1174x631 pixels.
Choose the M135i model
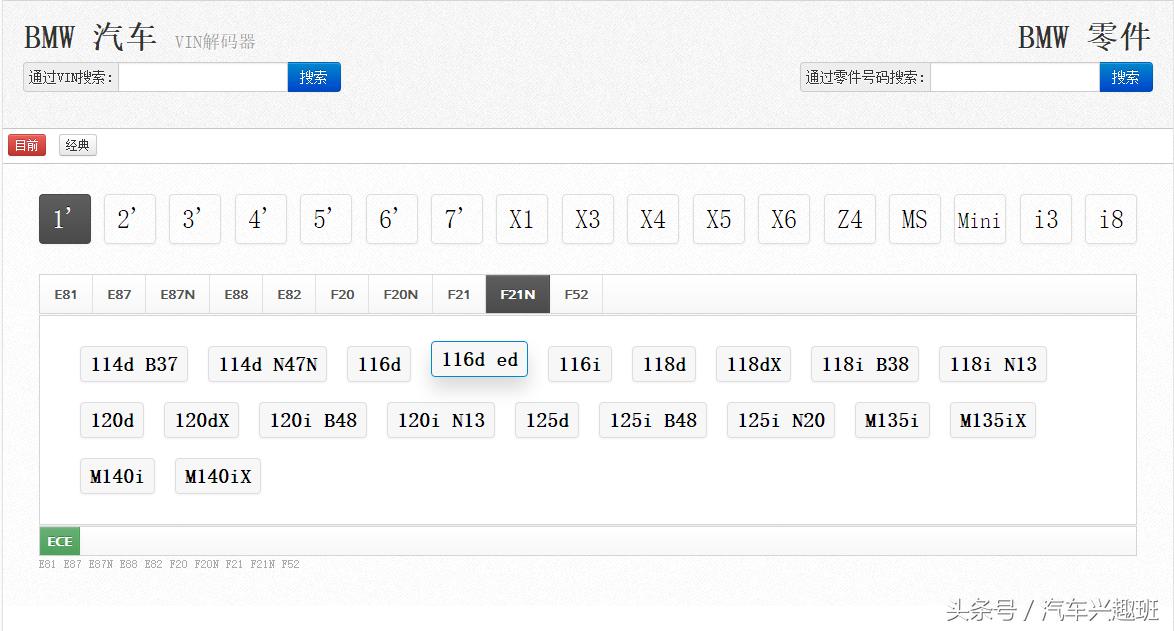coord(892,421)
